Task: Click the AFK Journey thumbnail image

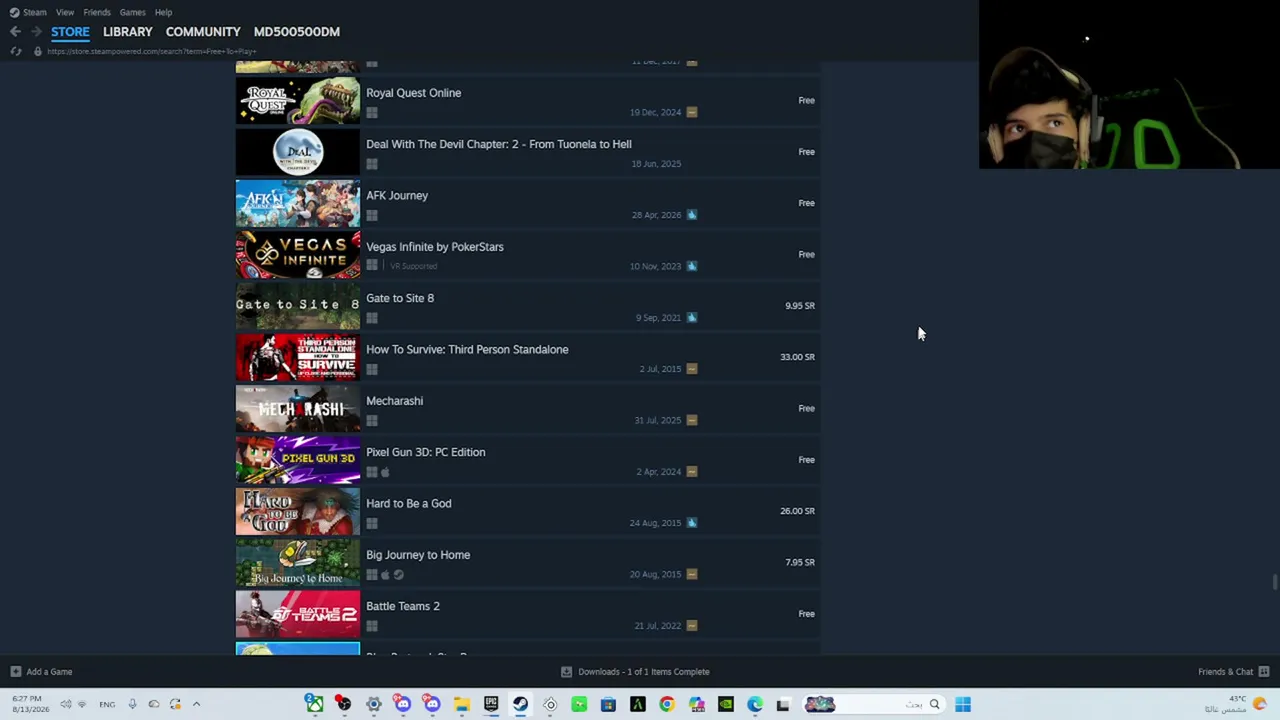Action: (x=298, y=204)
